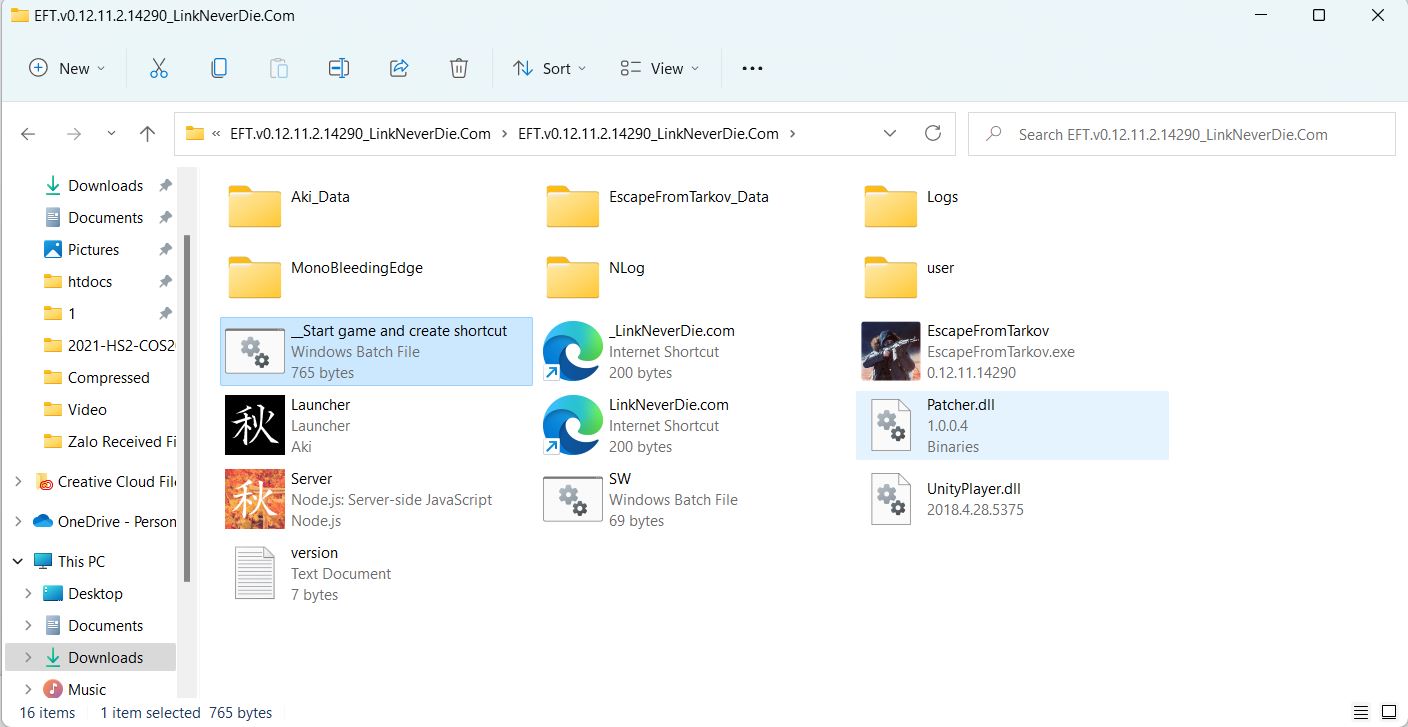Click the Copy icon in toolbar

218,68
